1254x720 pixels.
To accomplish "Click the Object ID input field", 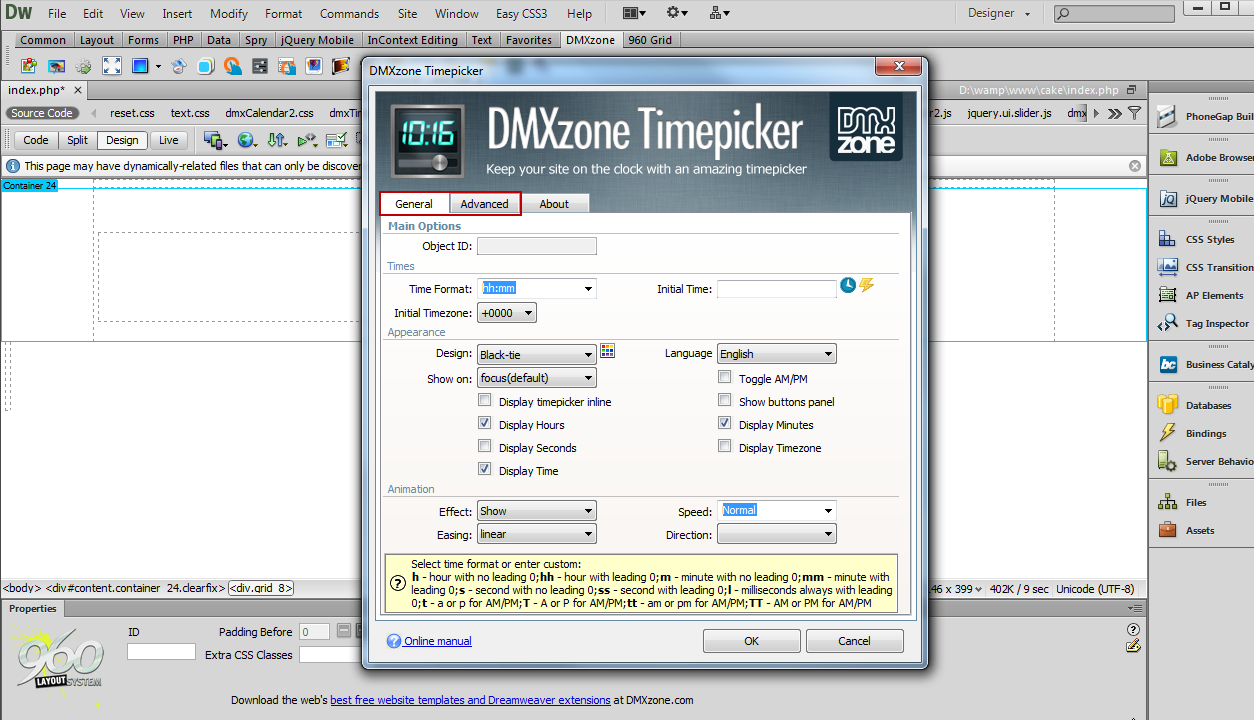I will [x=537, y=246].
